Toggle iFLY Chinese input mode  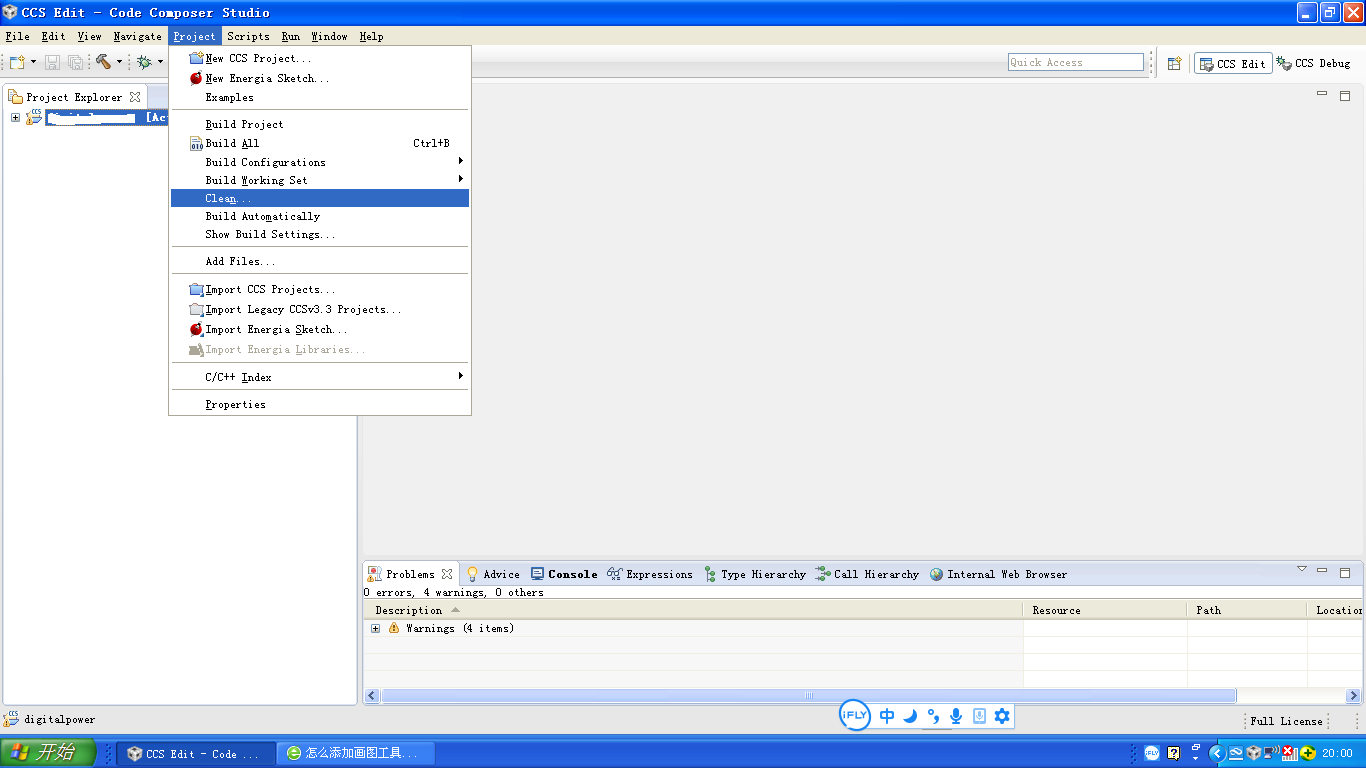pyautogui.click(x=887, y=716)
